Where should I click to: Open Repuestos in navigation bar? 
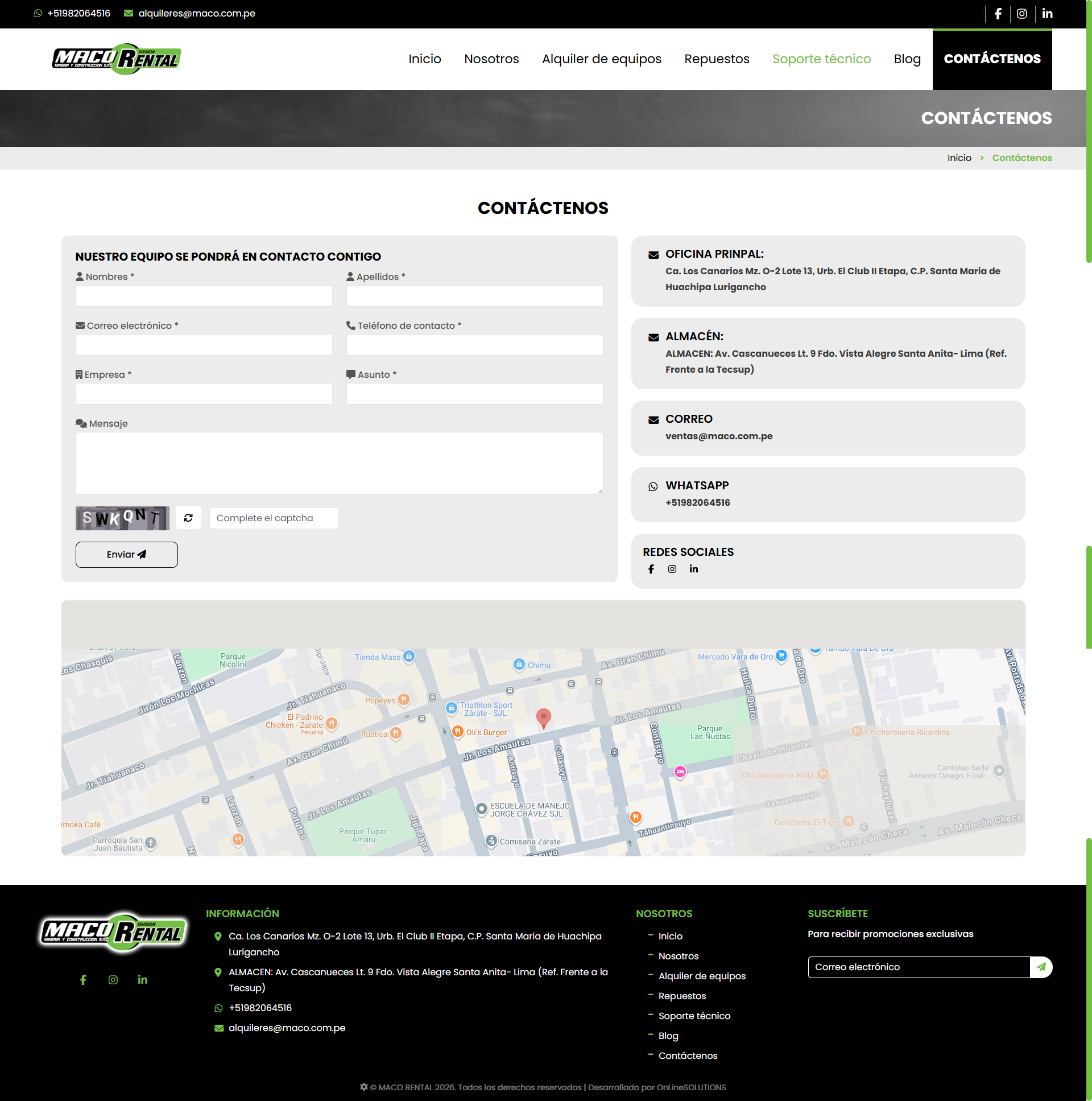tap(716, 59)
